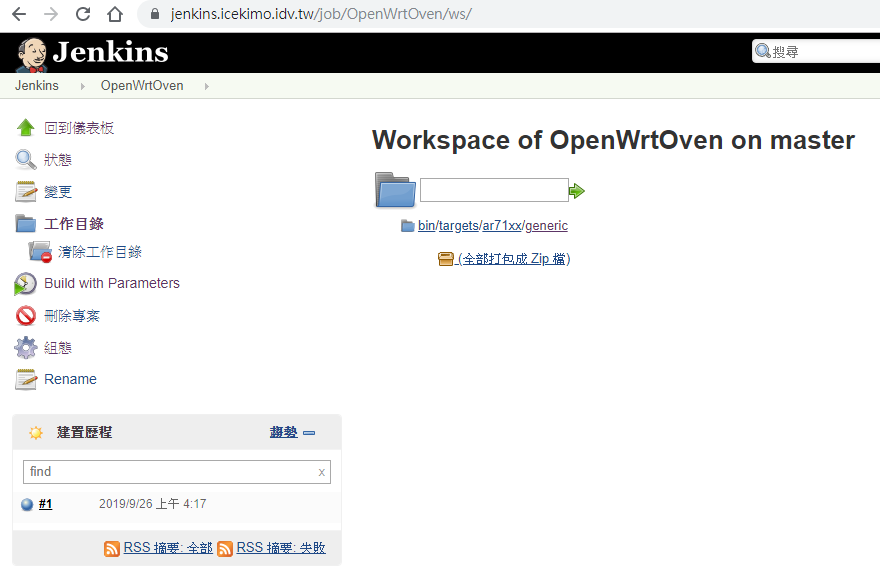Screen dimensions: 880x584
Task: Click the sun weather icon in build history
Action: (x=36, y=433)
